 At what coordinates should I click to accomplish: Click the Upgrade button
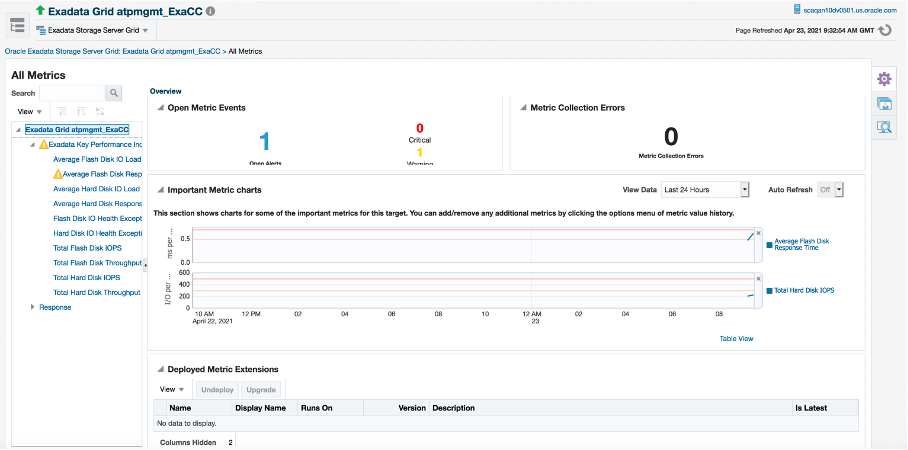pos(261,390)
